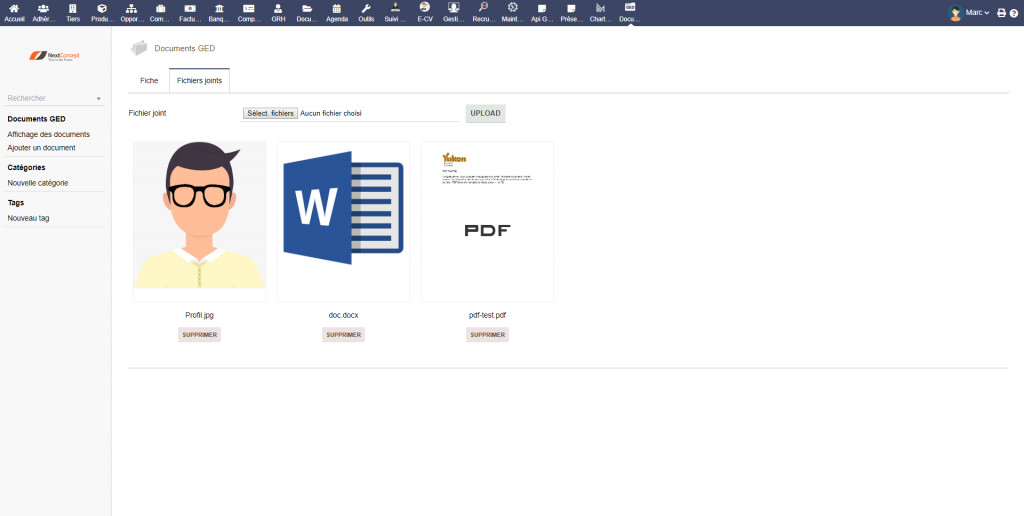The width and height of the screenshot is (1024, 516).
Task: Open the GED Docu... icon
Action: [x=630, y=7]
